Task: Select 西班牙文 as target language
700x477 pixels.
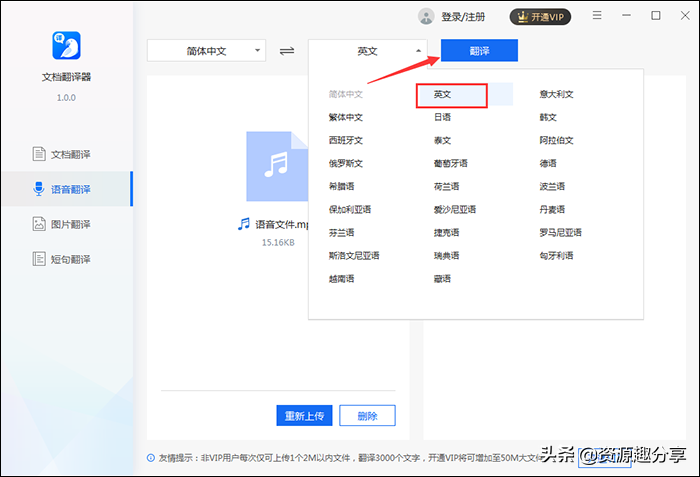Action: pos(346,140)
